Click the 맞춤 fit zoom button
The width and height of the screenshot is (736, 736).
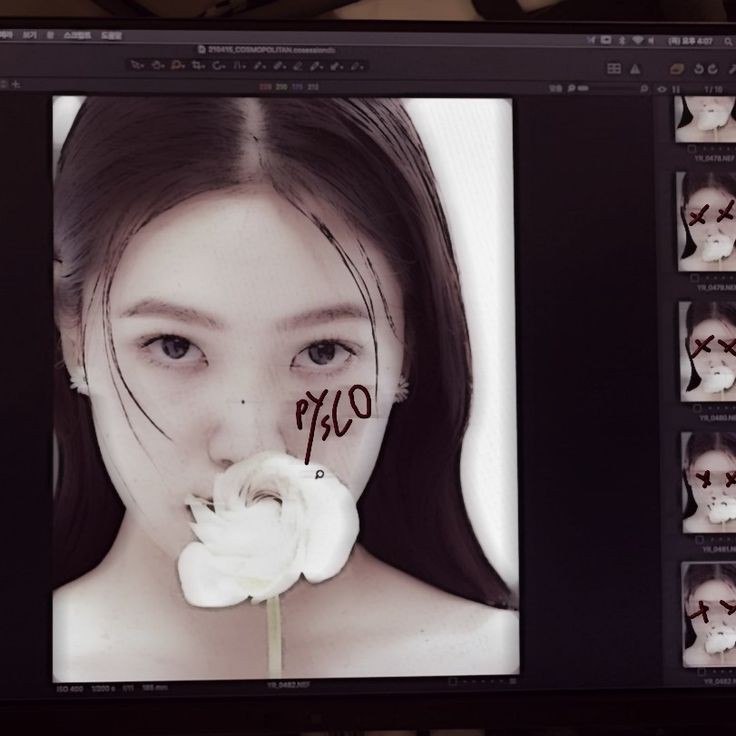[555, 88]
